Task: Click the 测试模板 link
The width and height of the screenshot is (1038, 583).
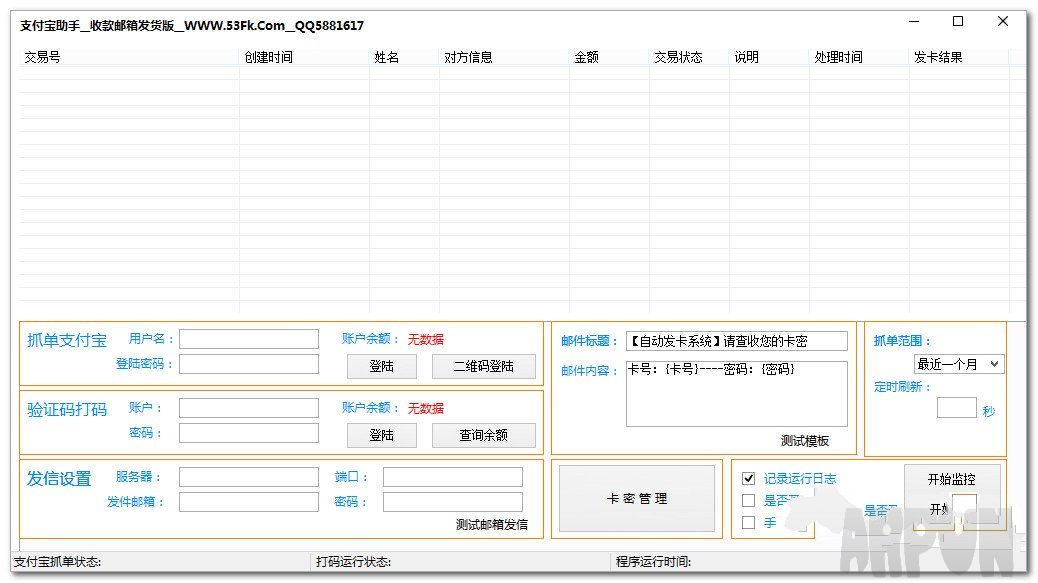Action: (x=804, y=441)
